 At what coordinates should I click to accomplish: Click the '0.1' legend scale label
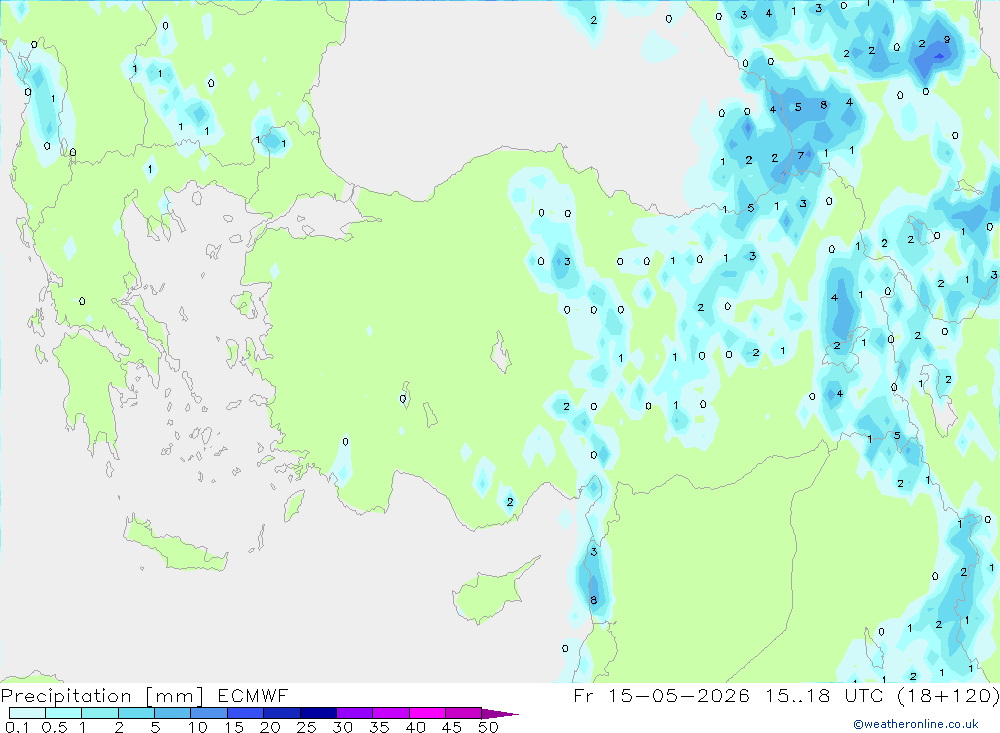pos(17,727)
